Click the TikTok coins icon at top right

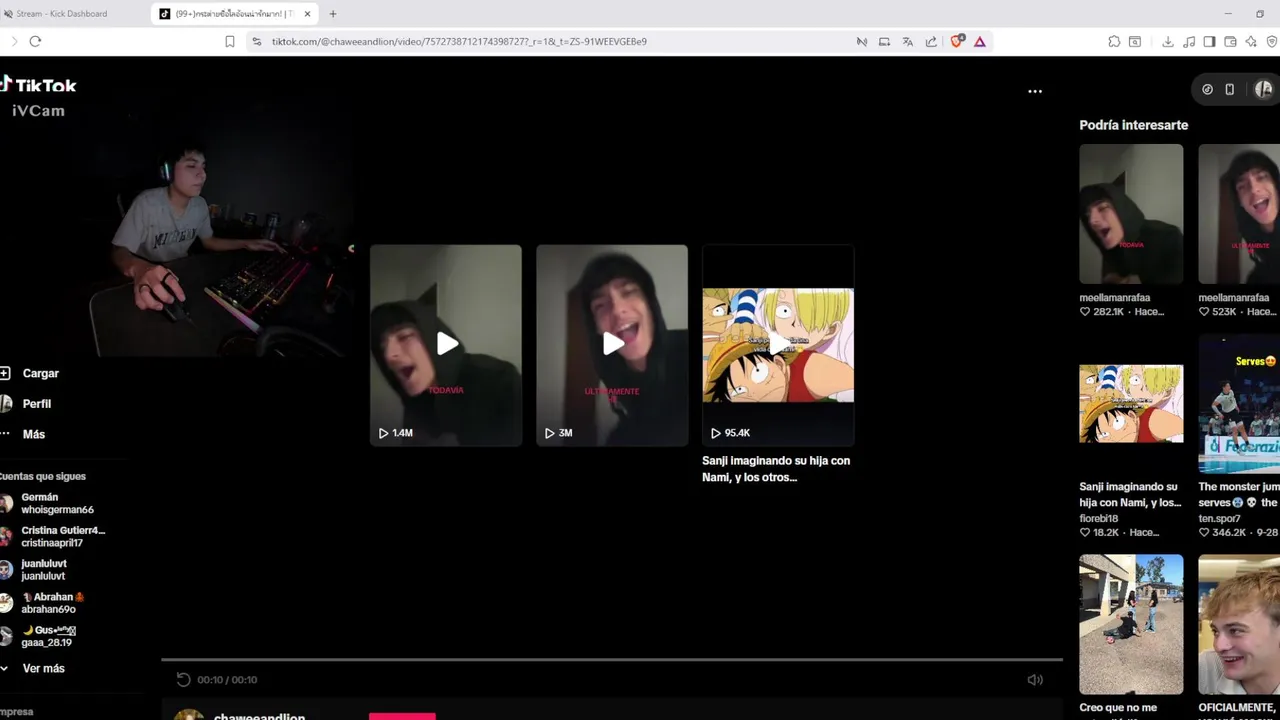[1207, 89]
